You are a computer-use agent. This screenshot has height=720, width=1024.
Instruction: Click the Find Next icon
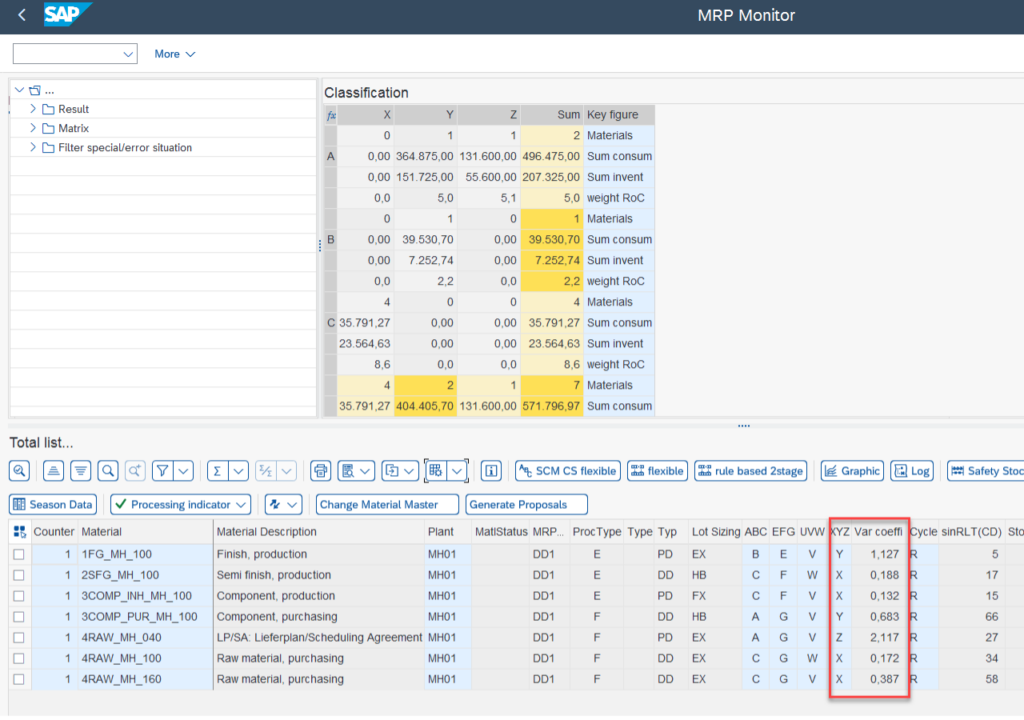135,470
